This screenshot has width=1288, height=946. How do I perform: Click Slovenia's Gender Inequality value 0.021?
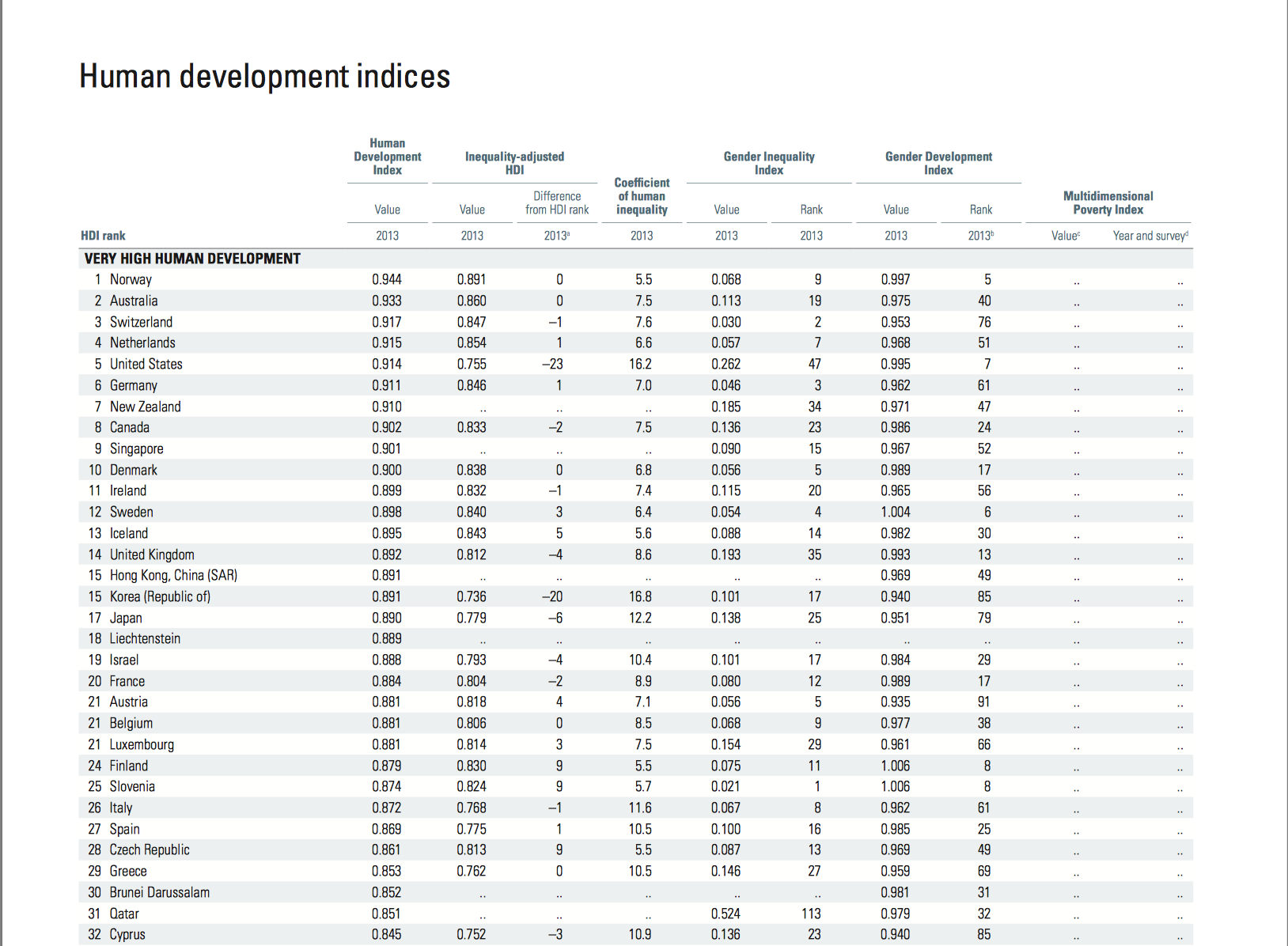[x=726, y=786]
